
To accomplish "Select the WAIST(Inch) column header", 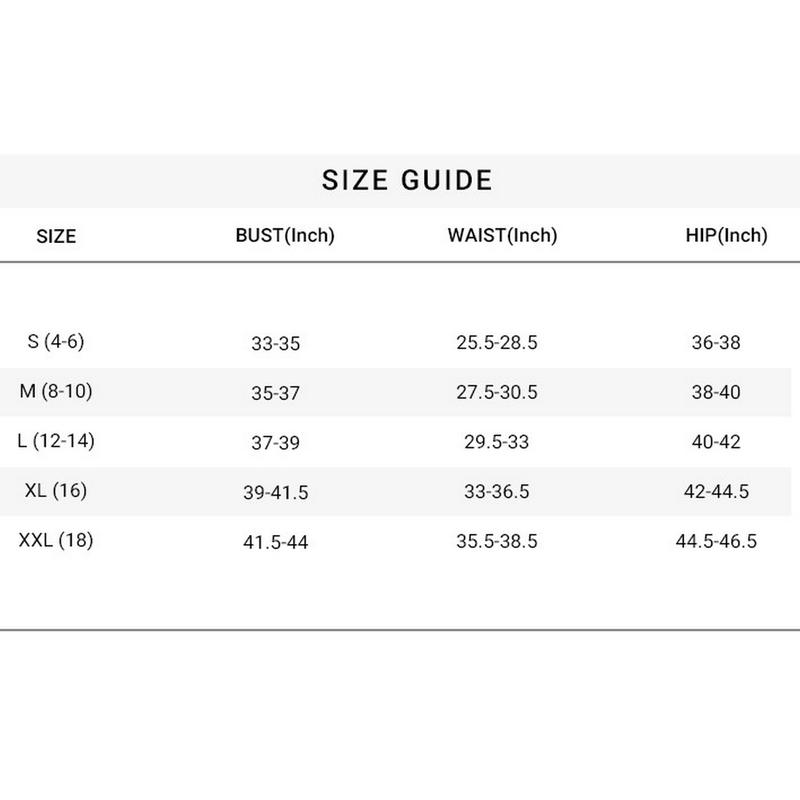I will tap(502, 236).
